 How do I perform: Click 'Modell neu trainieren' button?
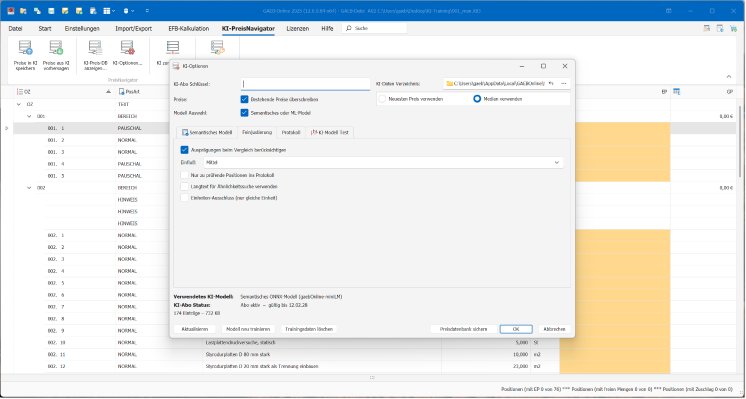pyautogui.click(x=248, y=329)
